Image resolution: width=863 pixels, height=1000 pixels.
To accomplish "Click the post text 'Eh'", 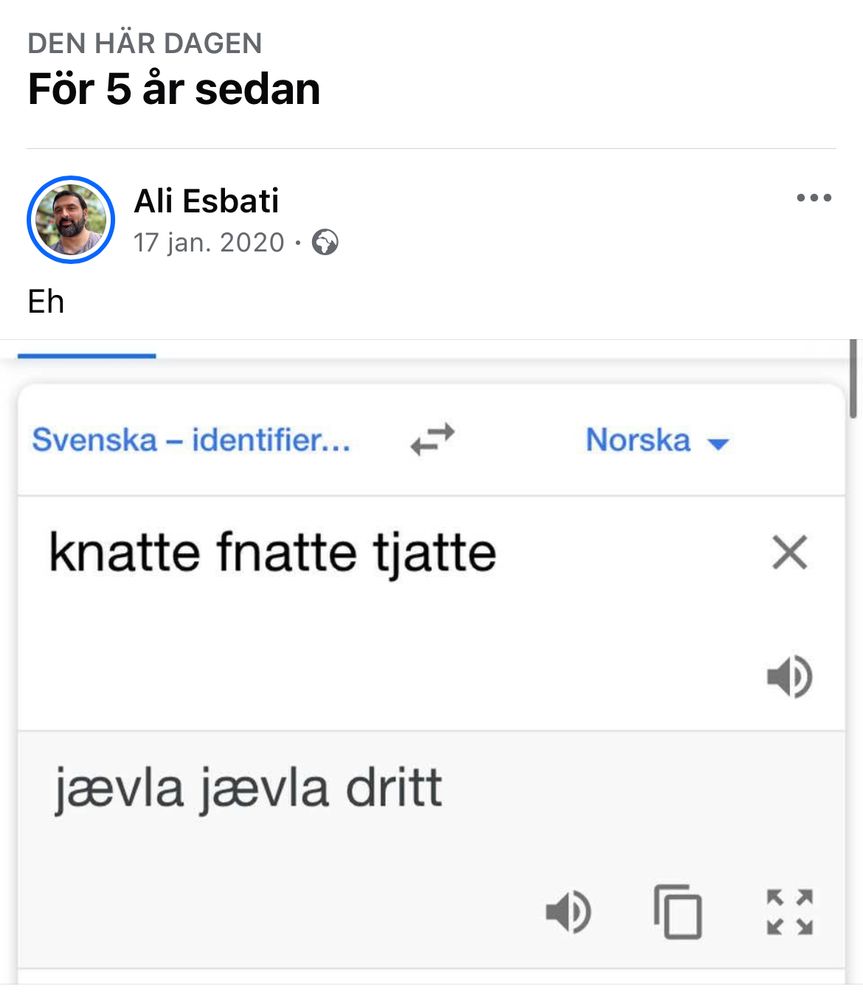I will pyautogui.click(x=45, y=301).
